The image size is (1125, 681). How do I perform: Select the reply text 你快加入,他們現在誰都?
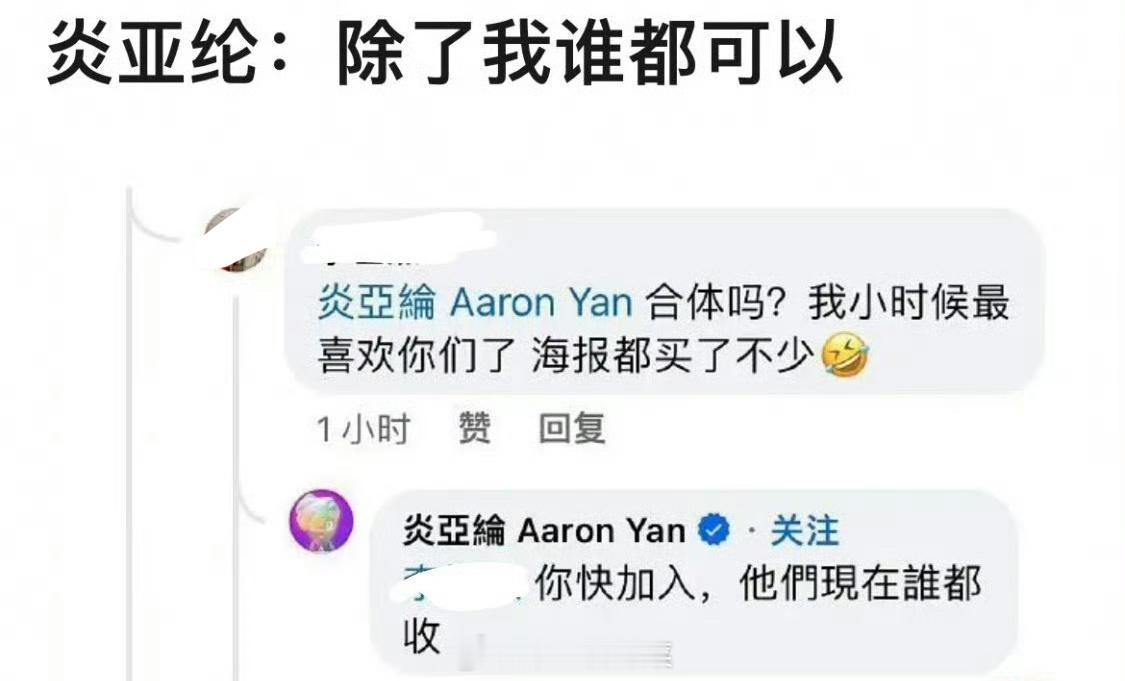coord(758,583)
